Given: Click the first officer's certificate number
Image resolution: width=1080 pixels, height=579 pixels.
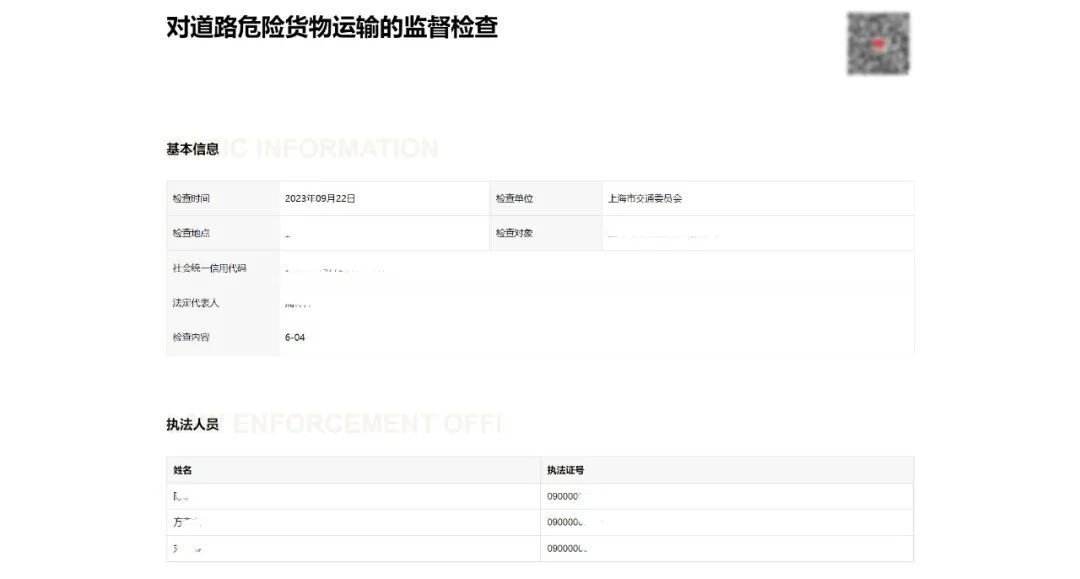Looking at the screenshot, I should click(568, 496).
